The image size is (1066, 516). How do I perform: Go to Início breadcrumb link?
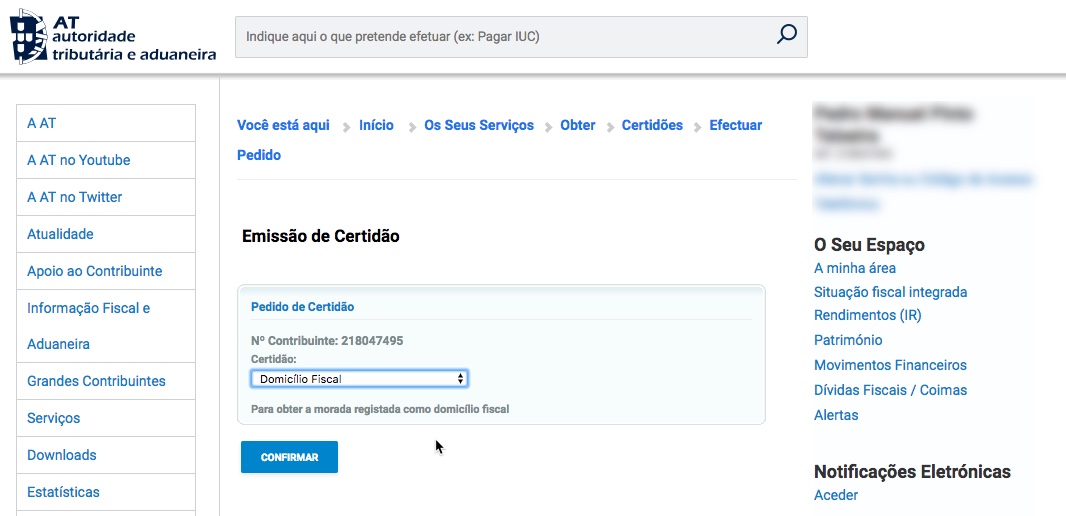(376, 125)
